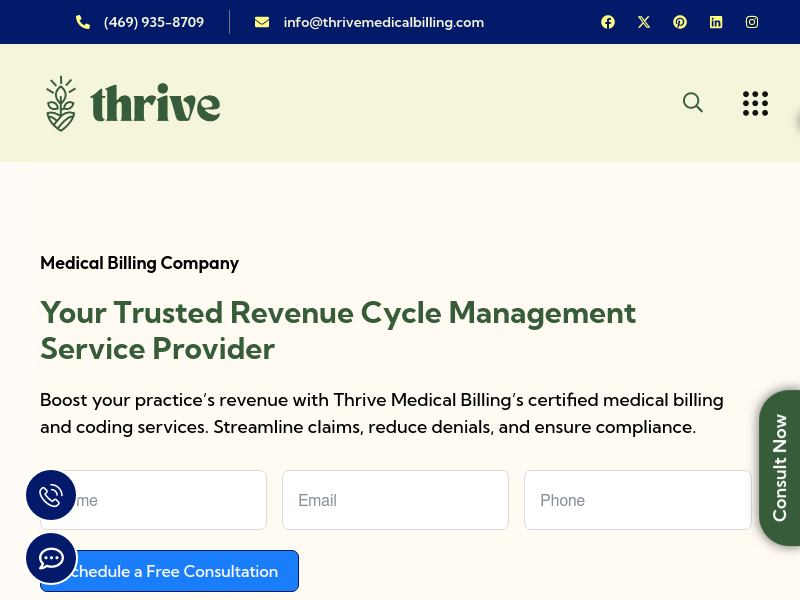Call the (469) 935-8709 phone number link

coord(154,22)
